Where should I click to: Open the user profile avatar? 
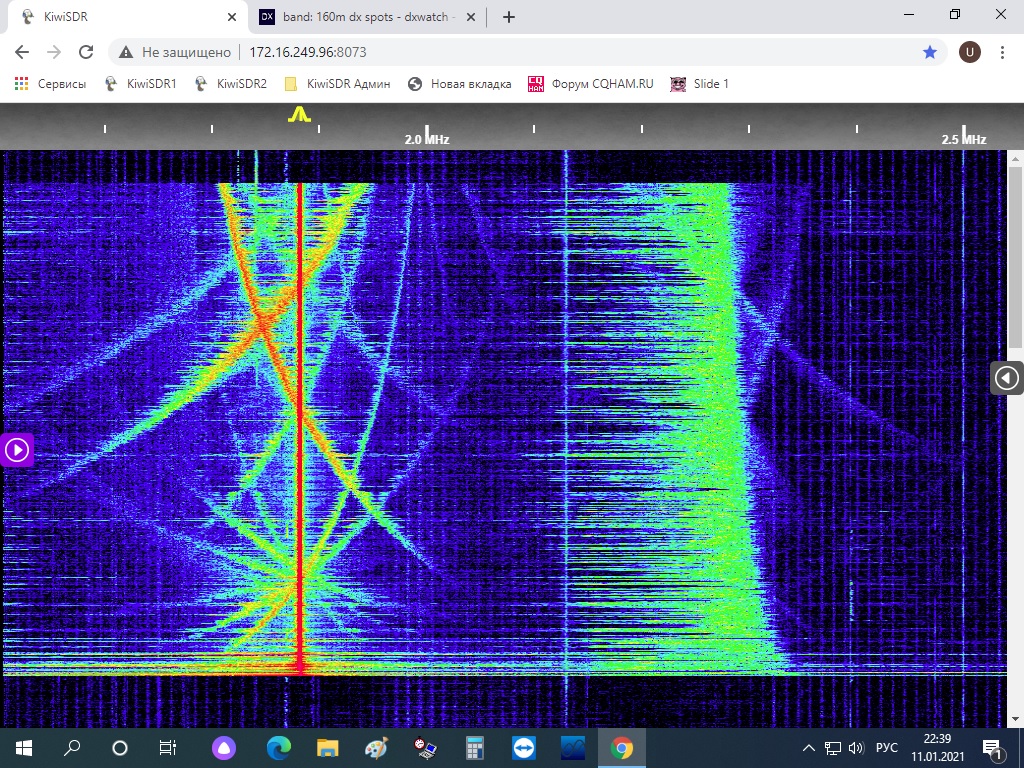point(969,52)
